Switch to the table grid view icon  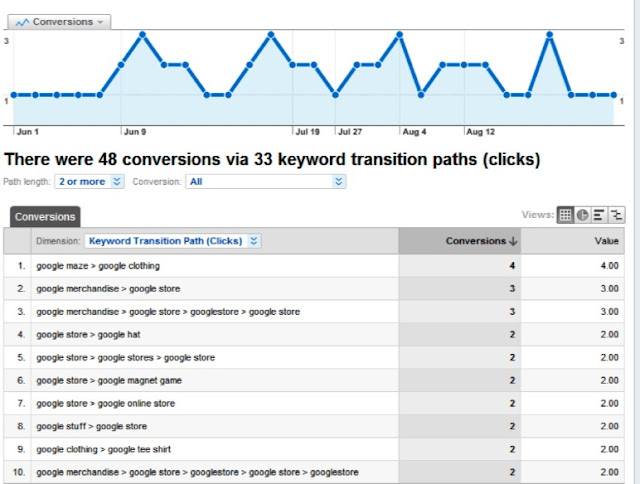[565, 215]
